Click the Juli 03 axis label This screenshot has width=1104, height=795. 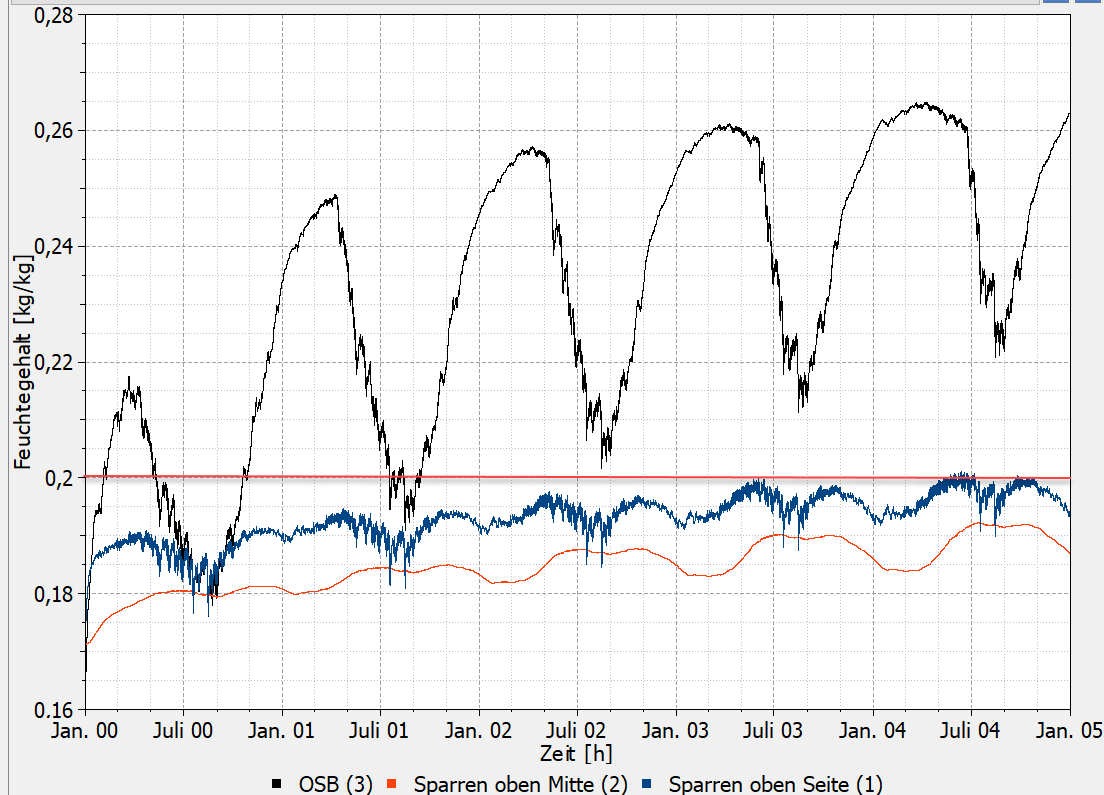point(773,730)
